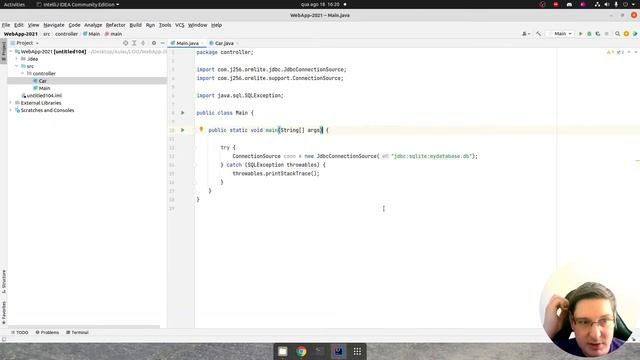Close the Car.java editor tab

237,43
